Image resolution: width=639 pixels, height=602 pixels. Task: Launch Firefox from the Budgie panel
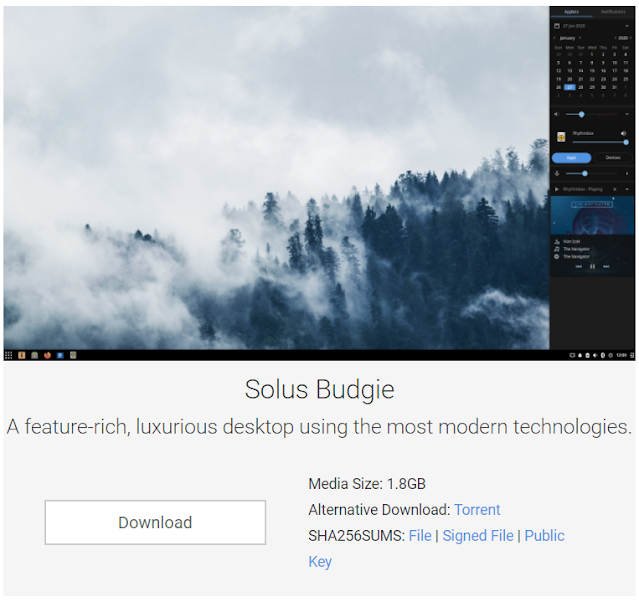click(x=47, y=355)
